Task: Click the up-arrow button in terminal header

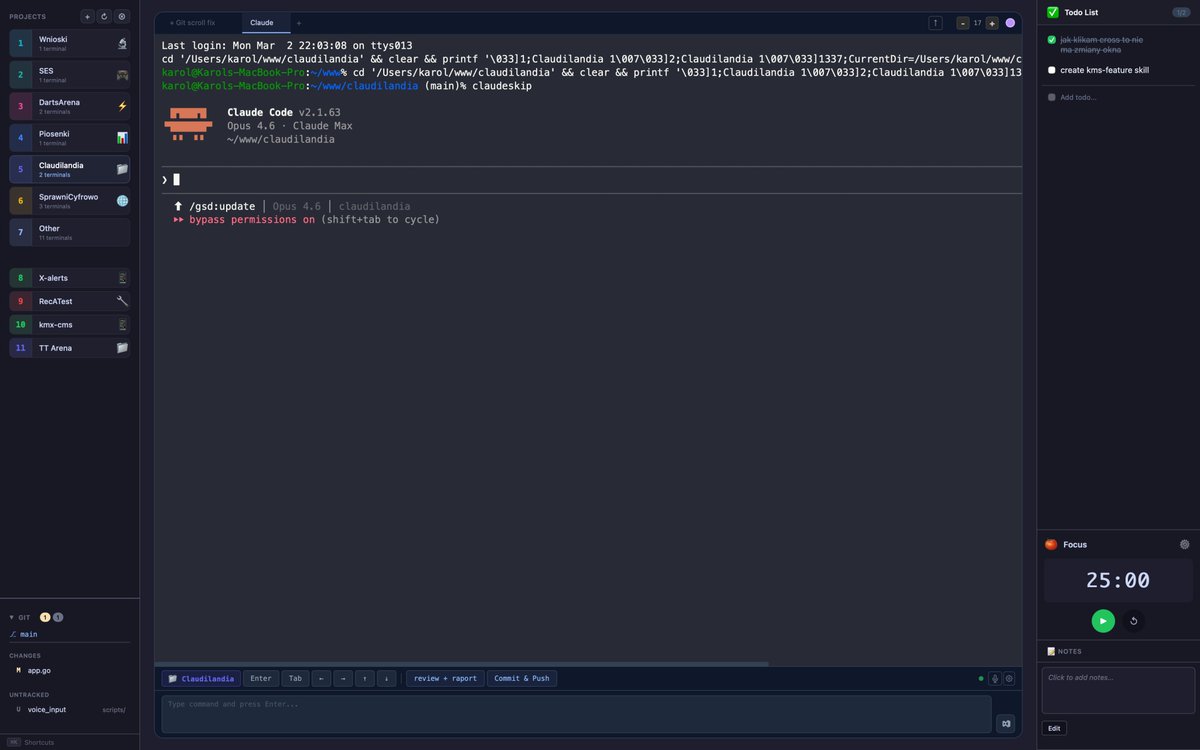Action: coord(935,22)
